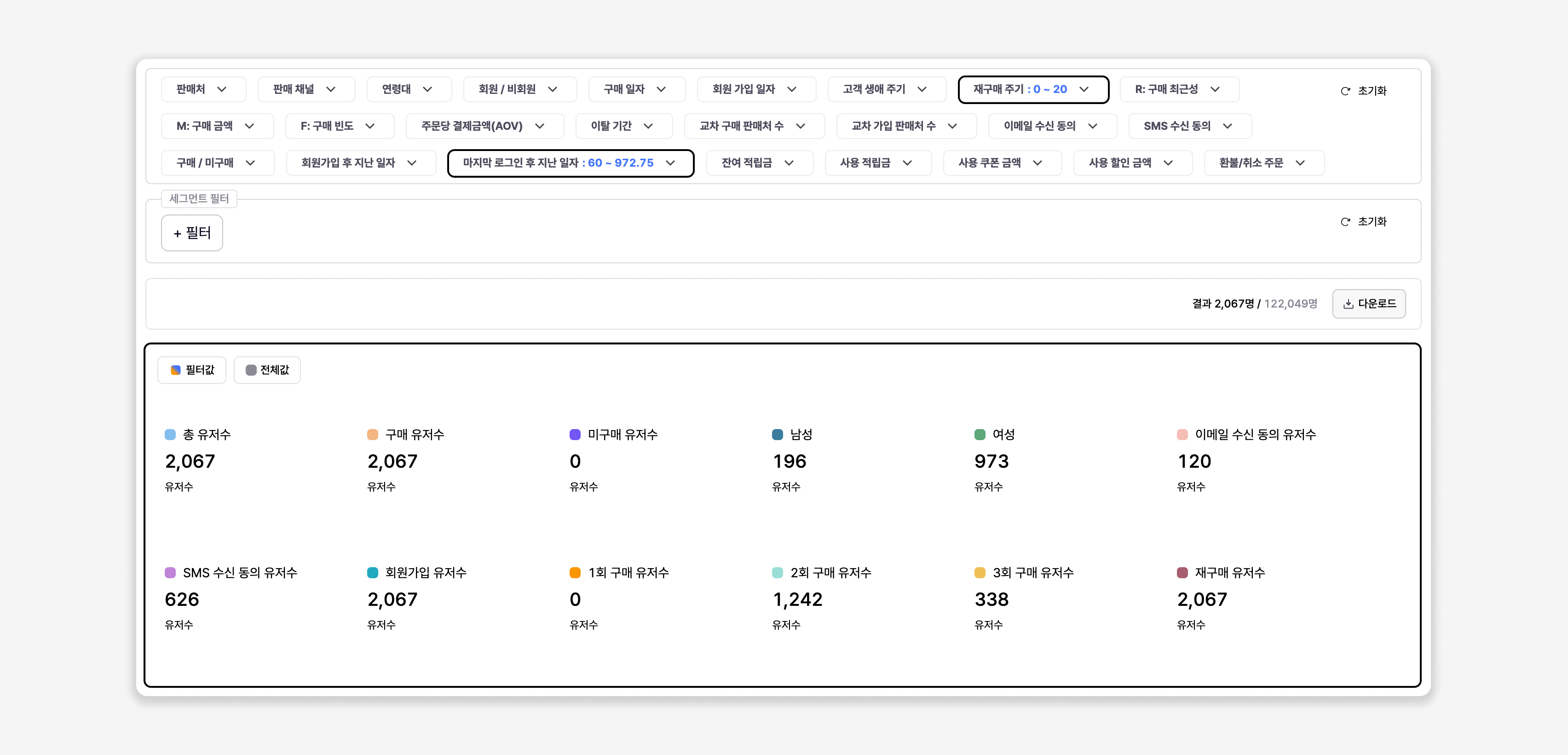This screenshot has height=755, width=1568.
Task: Click the purple dot icon beside 미구매 유저수
Action: [575, 434]
